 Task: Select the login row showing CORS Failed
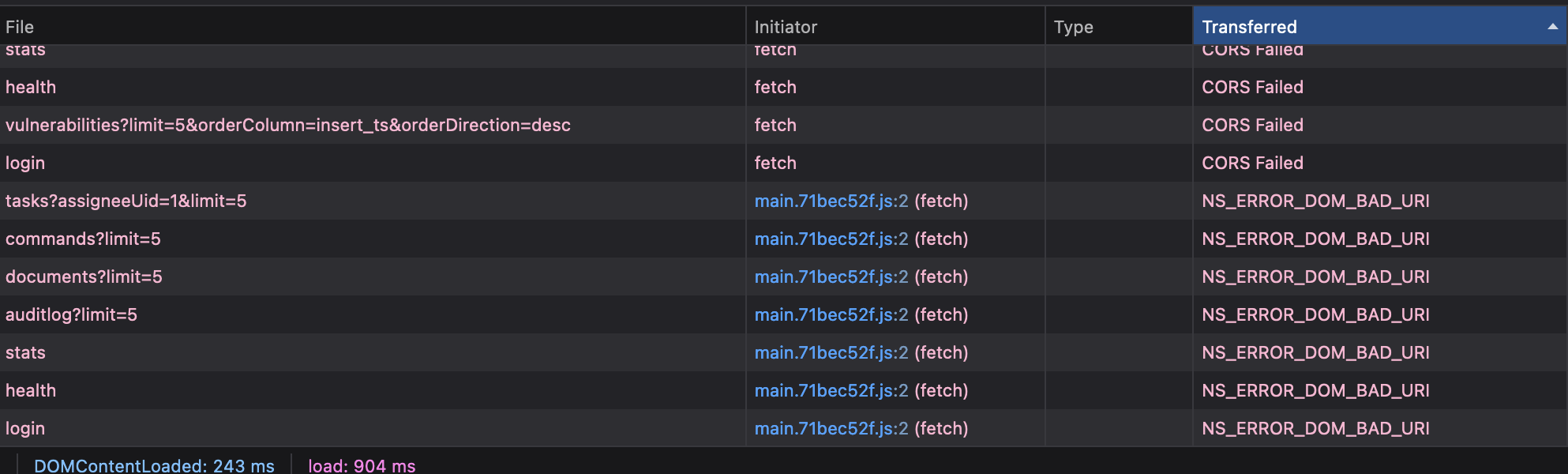tap(316, 163)
